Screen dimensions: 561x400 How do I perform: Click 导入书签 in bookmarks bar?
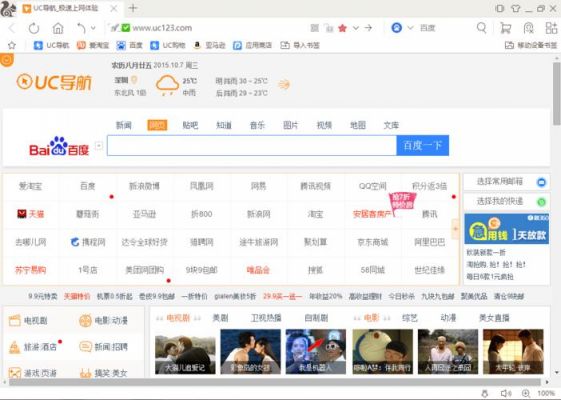[300, 45]
